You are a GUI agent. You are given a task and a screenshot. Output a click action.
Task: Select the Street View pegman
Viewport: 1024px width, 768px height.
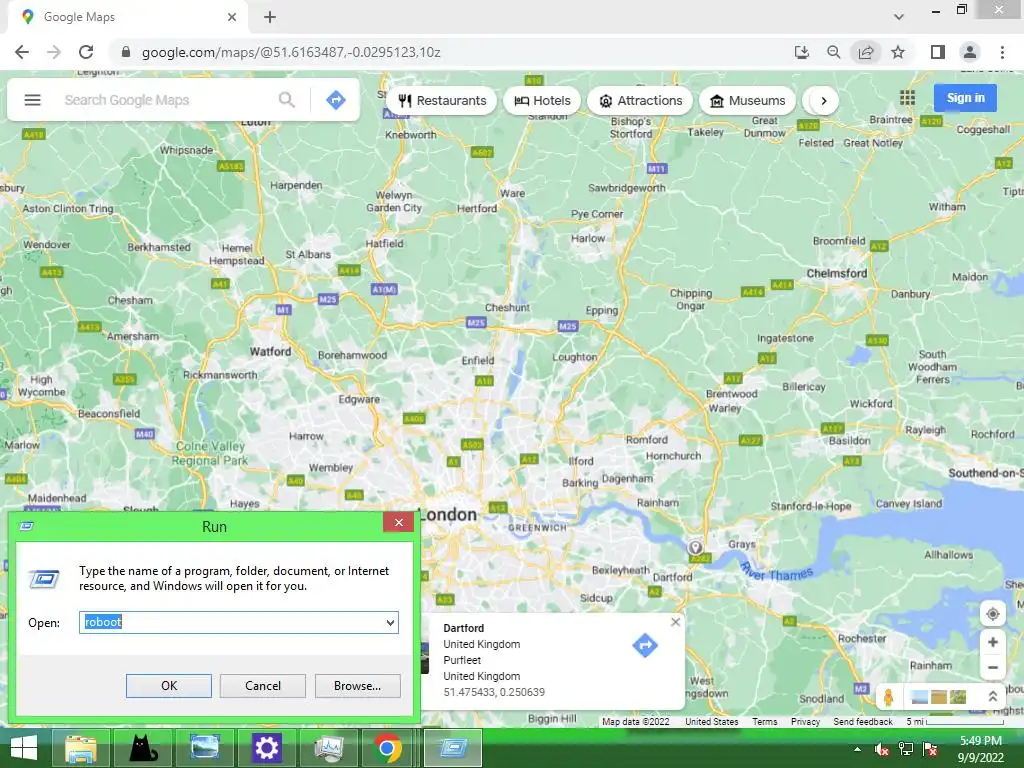click(x=888, y=697)
